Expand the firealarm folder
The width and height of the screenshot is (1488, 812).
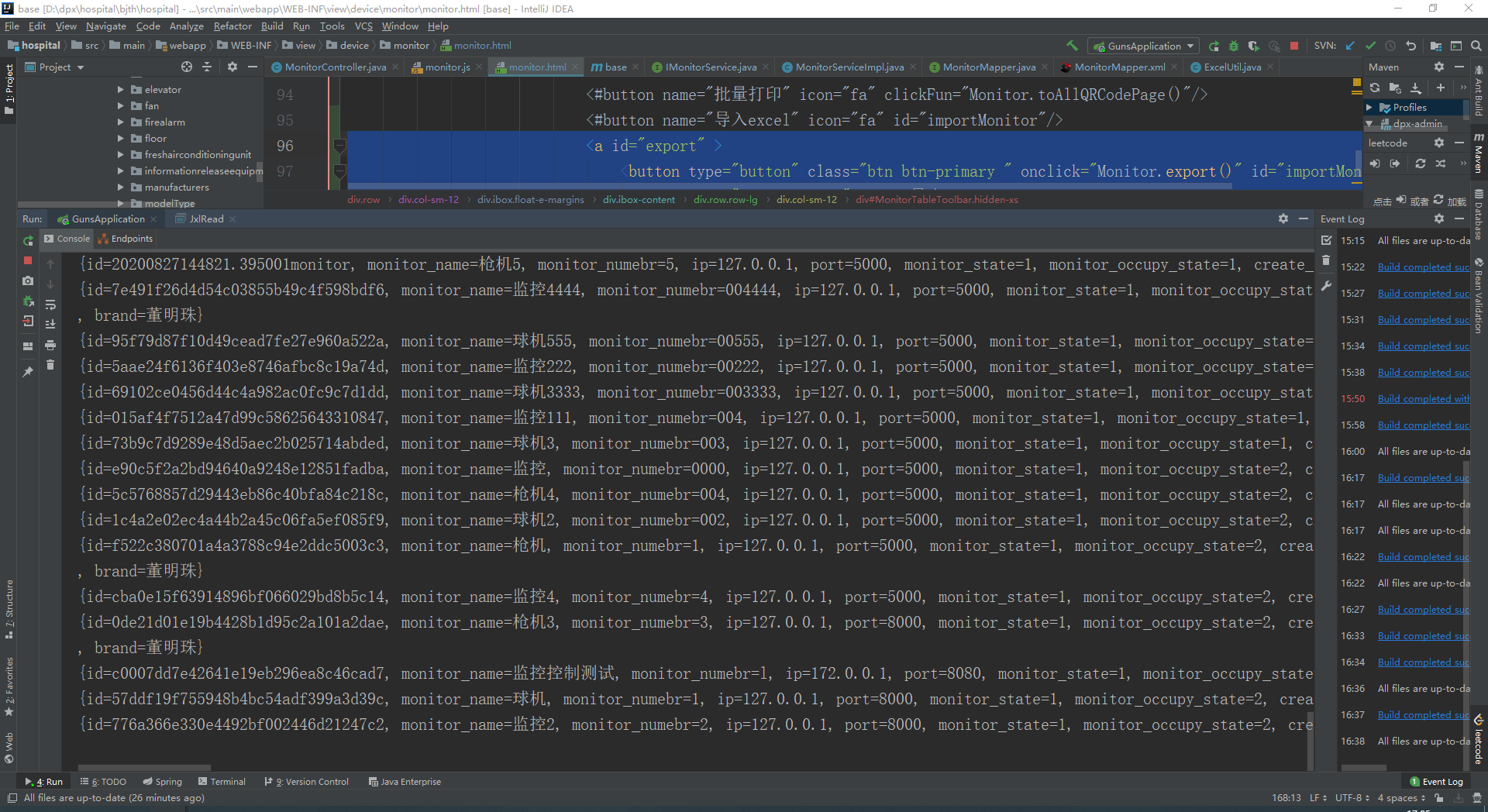[120, 122]
